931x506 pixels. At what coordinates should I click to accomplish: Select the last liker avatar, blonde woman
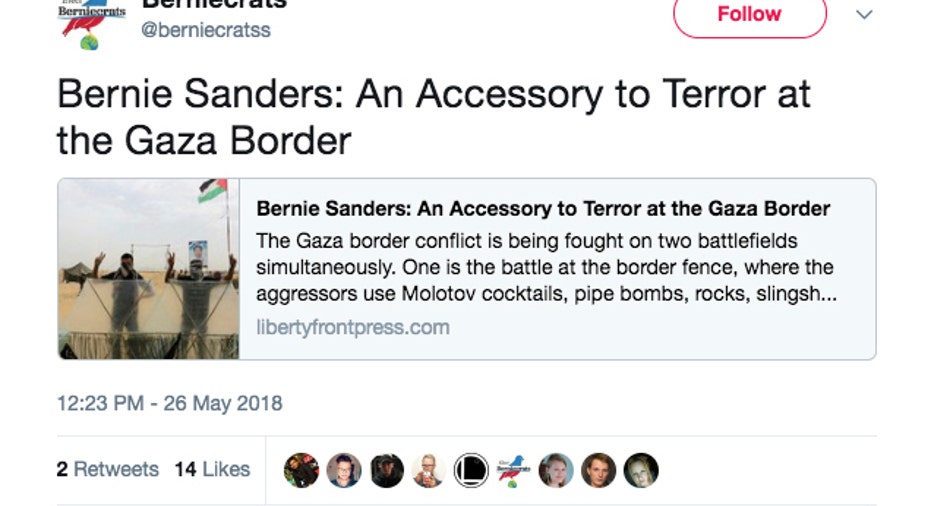(641, 470)
